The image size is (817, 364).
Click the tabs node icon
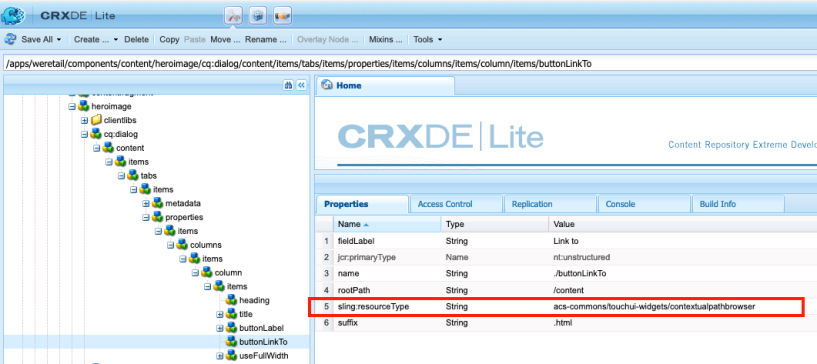133,175
